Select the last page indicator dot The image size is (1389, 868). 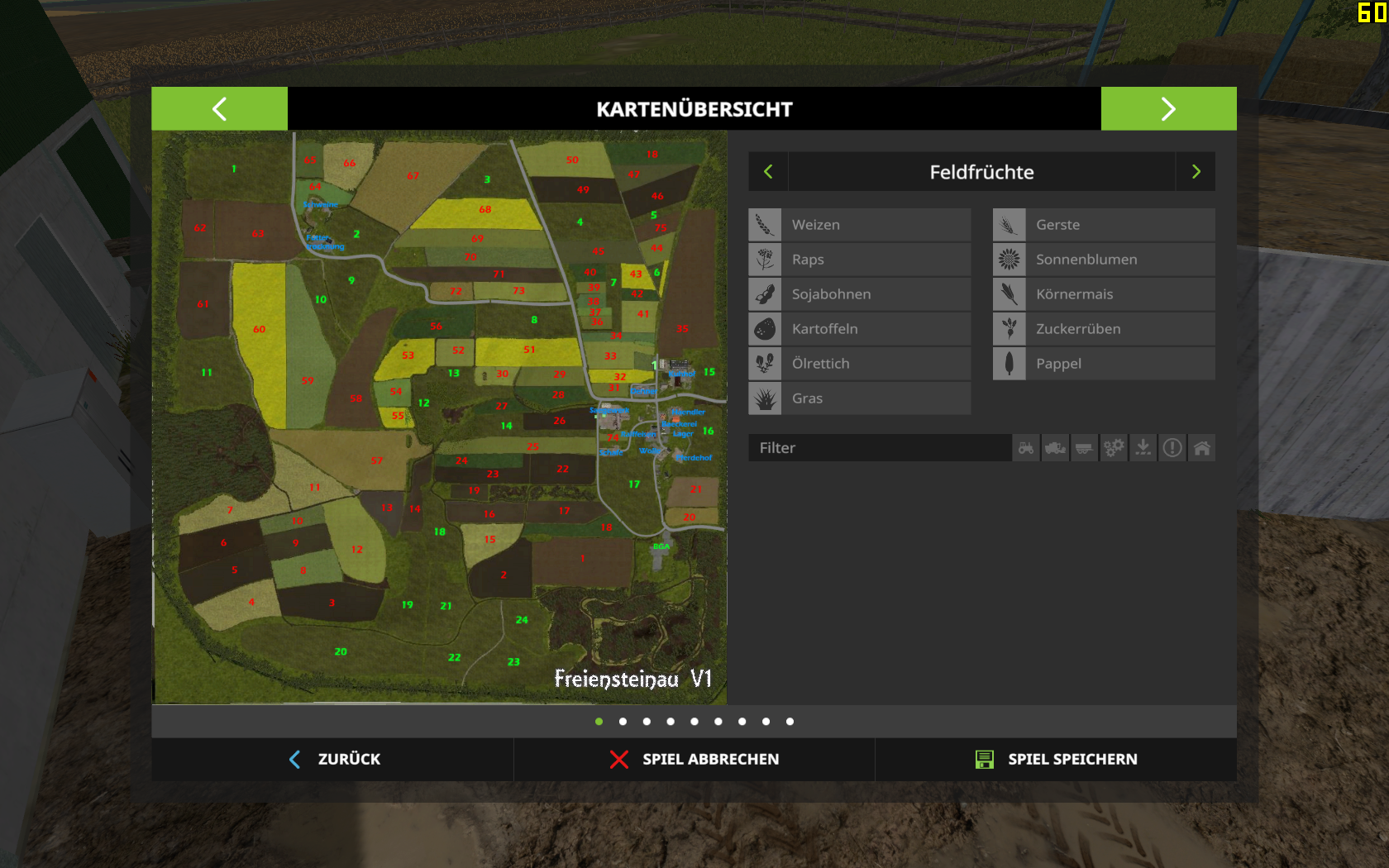(x=790, y=722)
